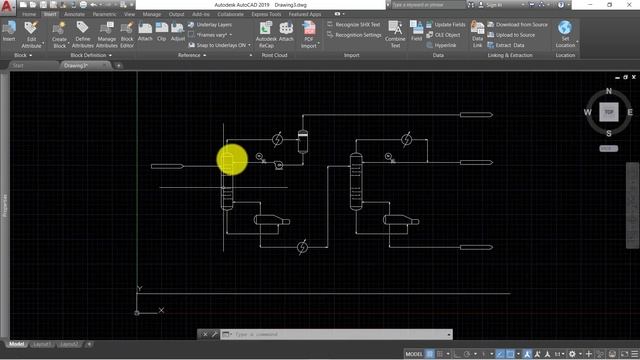
Task: Click Download from Source
Action: pos(518,24)
